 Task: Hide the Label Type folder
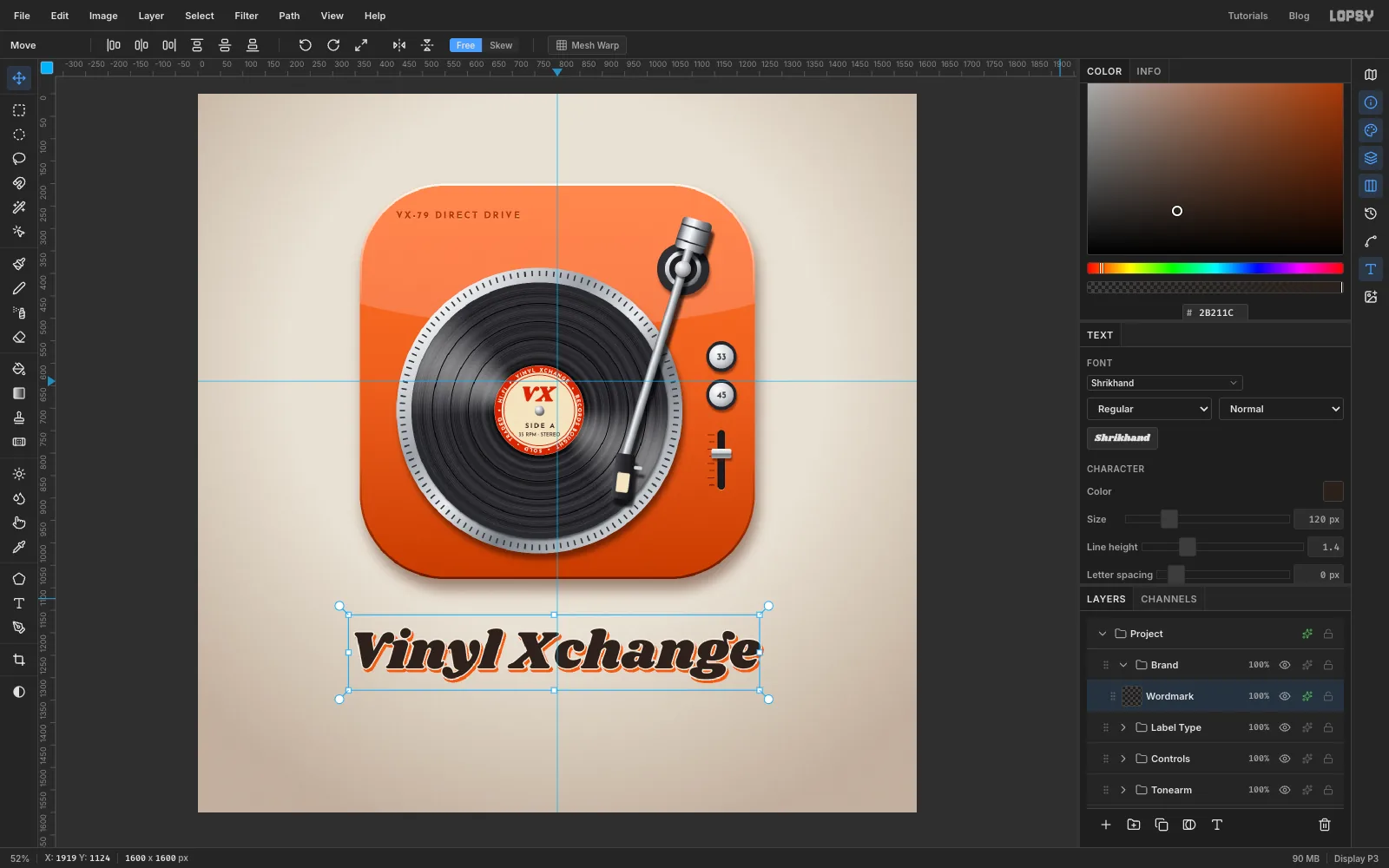[1285, 727]
